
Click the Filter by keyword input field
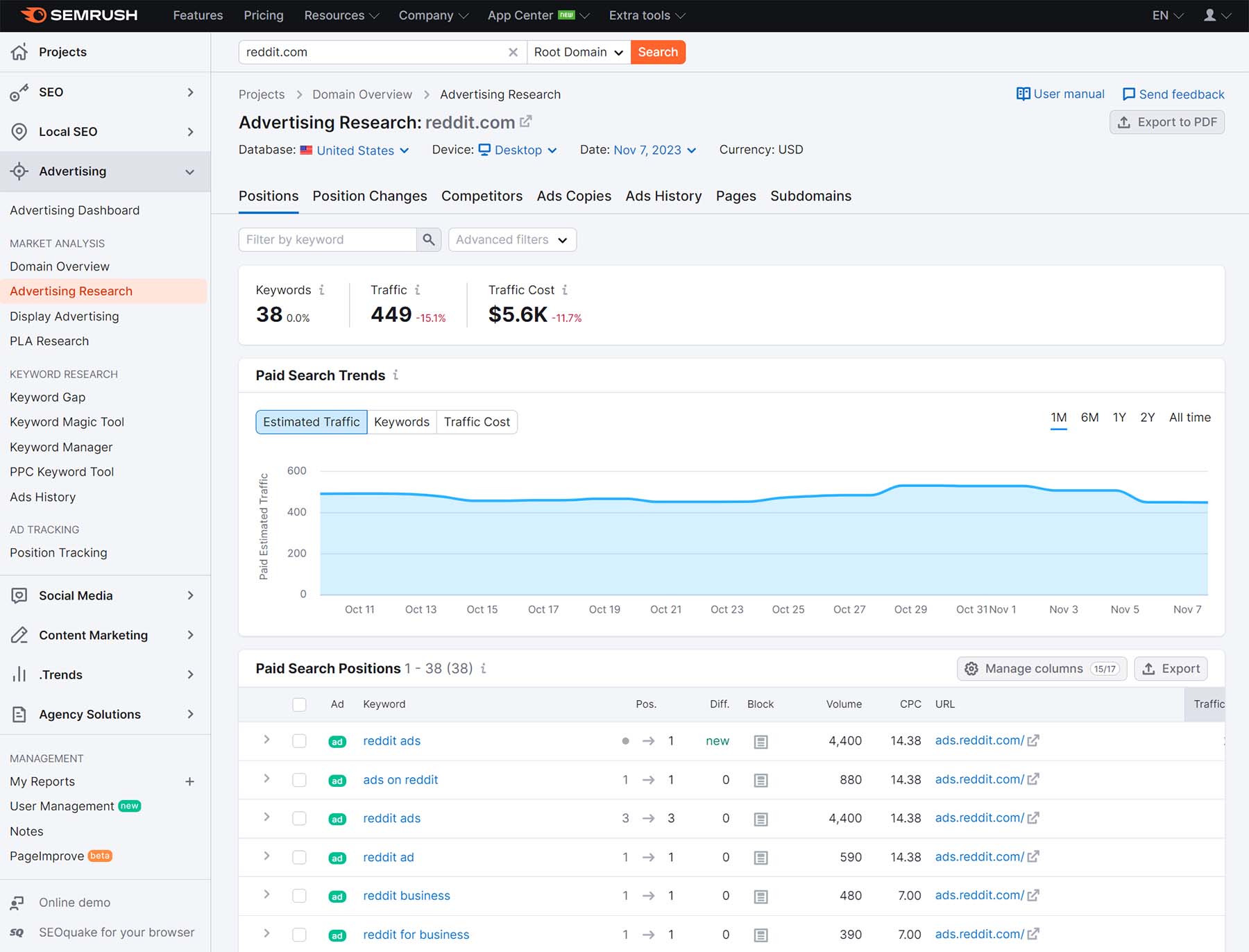[326, 239]
